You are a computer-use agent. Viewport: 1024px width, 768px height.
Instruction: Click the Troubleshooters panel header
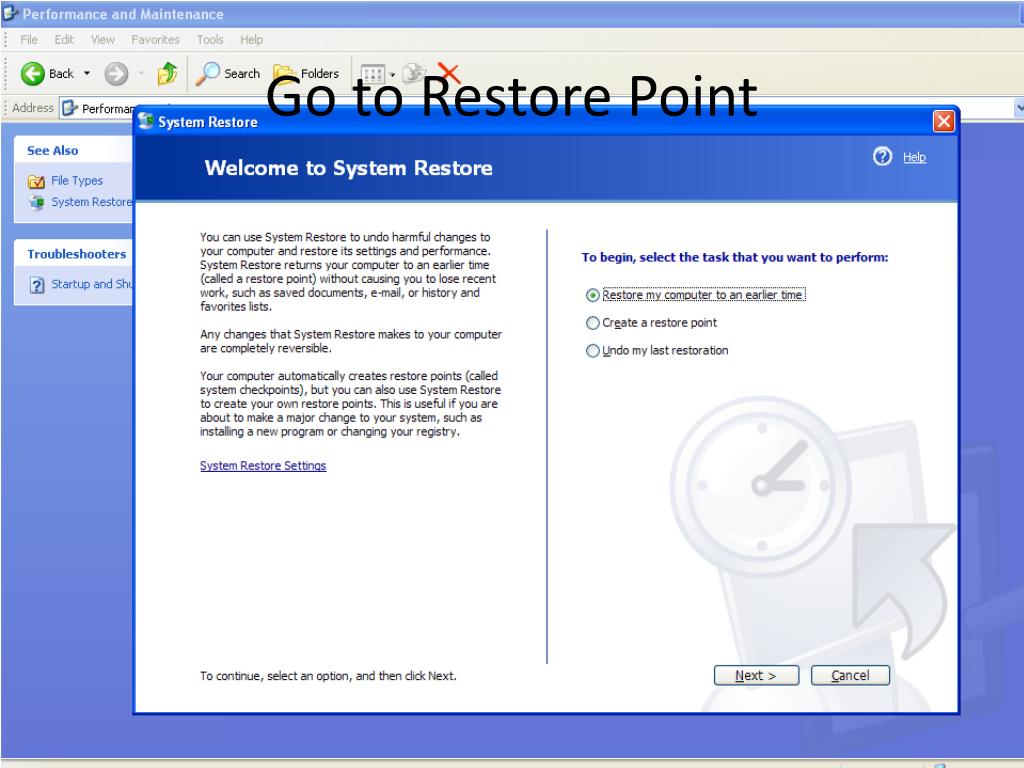73,254
